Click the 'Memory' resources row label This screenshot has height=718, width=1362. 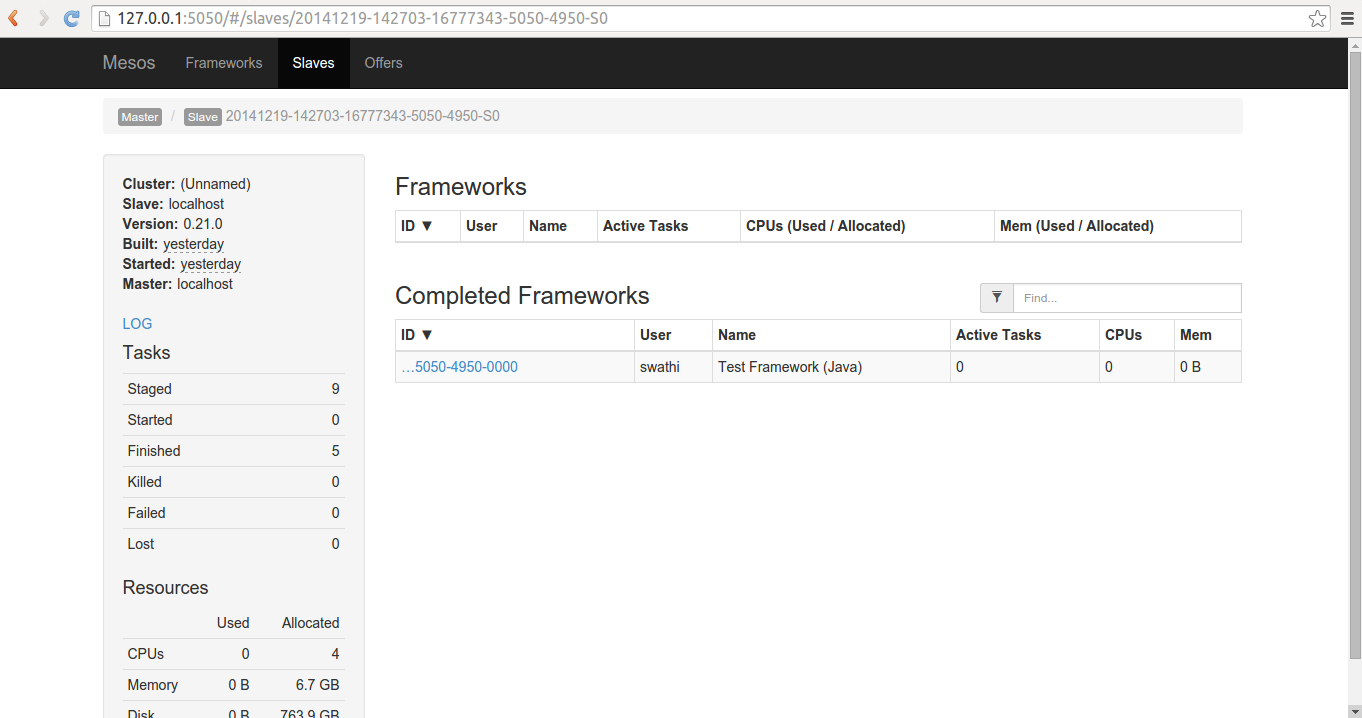153,685
